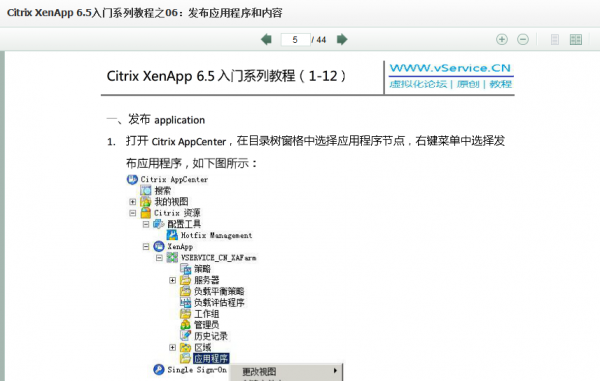Screen dimensions: 600x381
Task: Select the Hotfix Management tree label
Action: coord(217,235)
